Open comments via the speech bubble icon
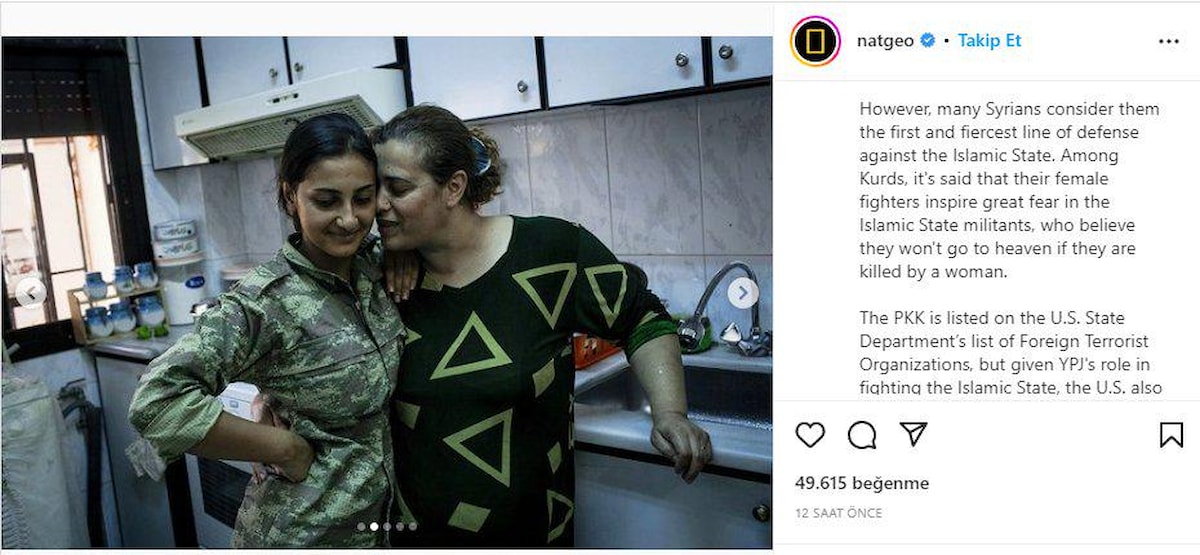Viewport: 1200px width, 555px height. [x=862, y=434]
